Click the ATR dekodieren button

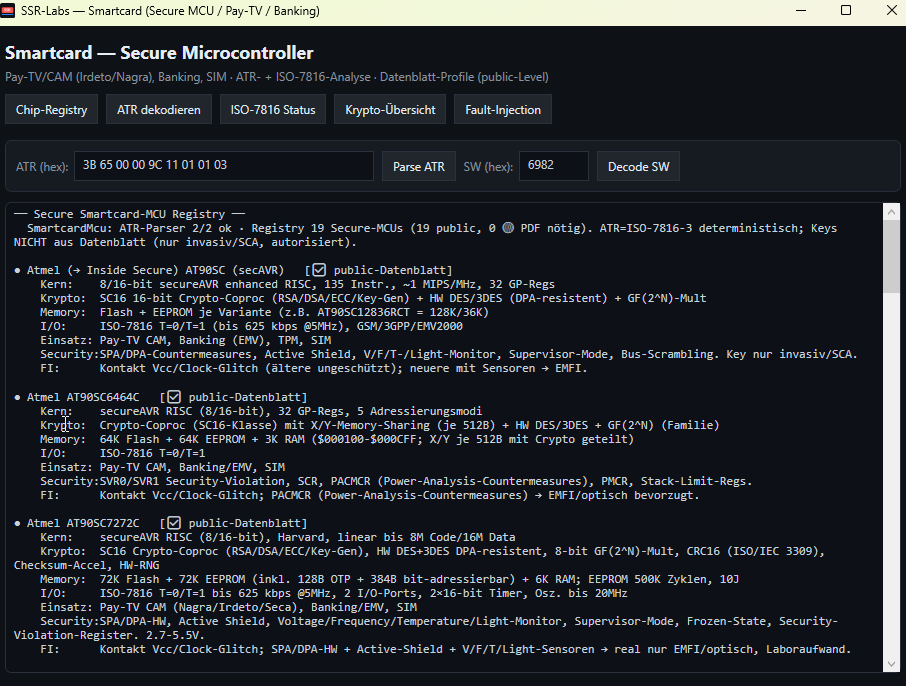159,110
